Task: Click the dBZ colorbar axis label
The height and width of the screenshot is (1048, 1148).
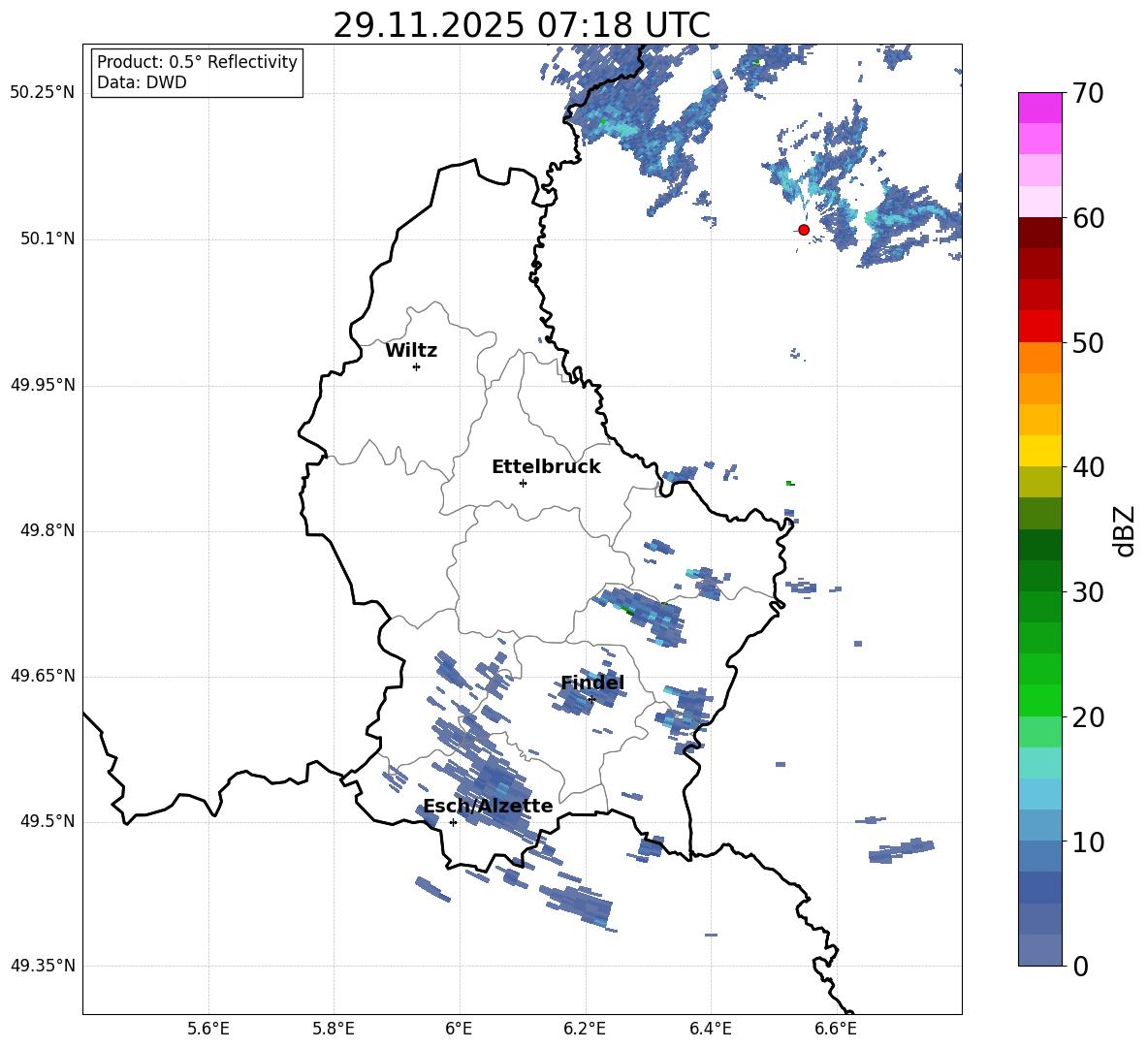Action: click(1125, 530)
